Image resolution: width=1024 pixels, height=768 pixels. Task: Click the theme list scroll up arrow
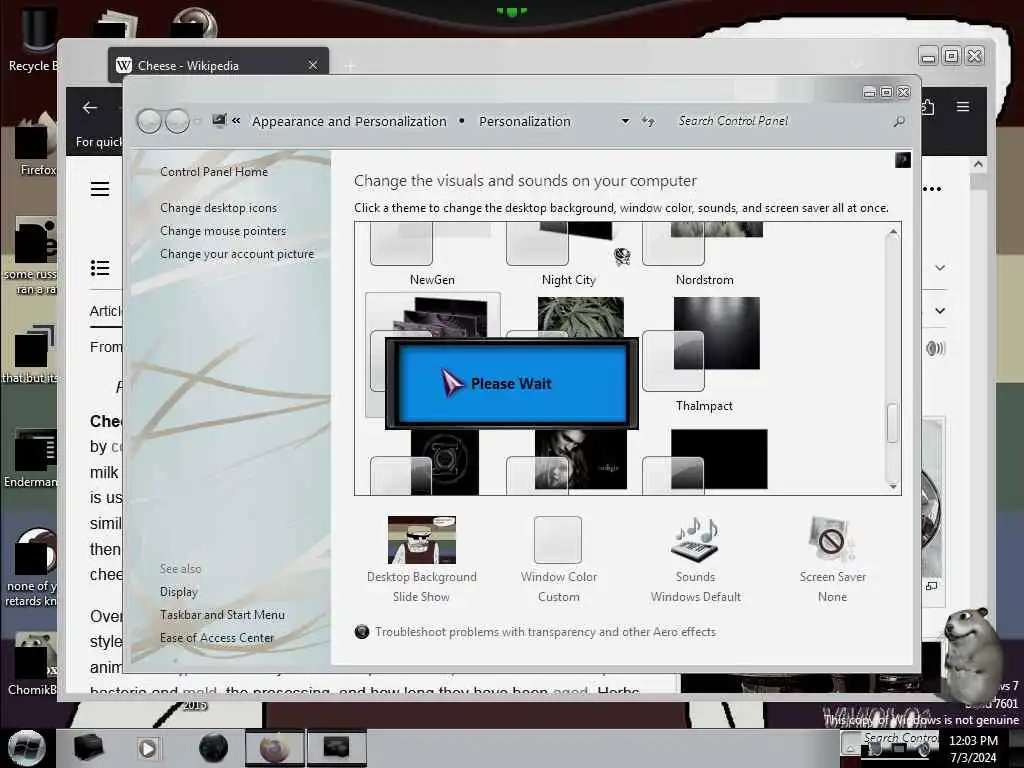[893, 232]
